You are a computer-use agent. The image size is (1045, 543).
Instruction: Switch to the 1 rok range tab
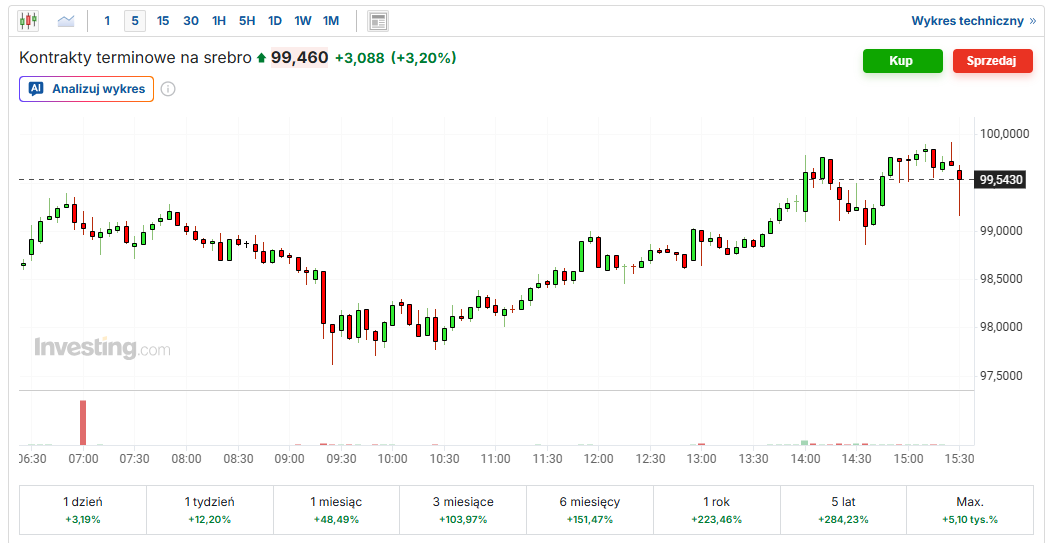coord(716,510)
